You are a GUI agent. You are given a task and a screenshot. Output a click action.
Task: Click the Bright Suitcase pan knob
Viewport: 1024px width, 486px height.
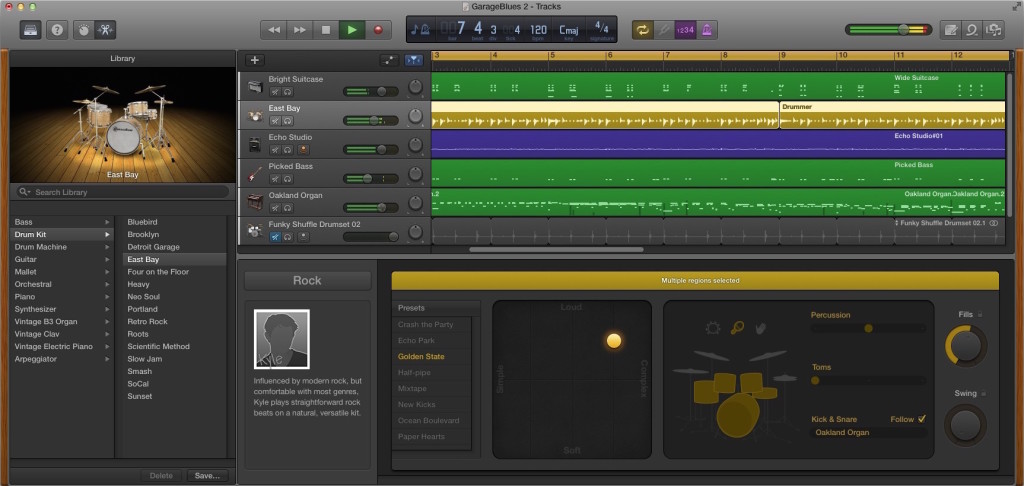pyautogui.click(x=415, y=87)
